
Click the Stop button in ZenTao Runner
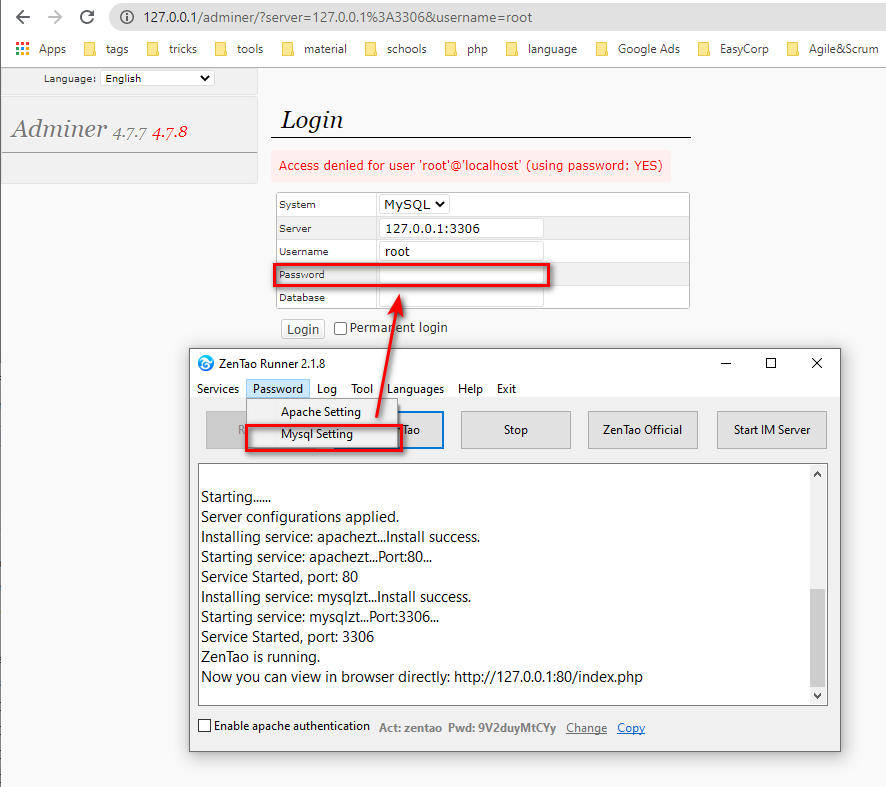click(x=515, y=430)
